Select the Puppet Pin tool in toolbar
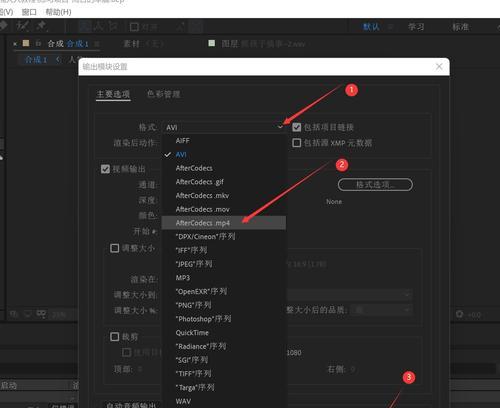 tap(42, 26)
